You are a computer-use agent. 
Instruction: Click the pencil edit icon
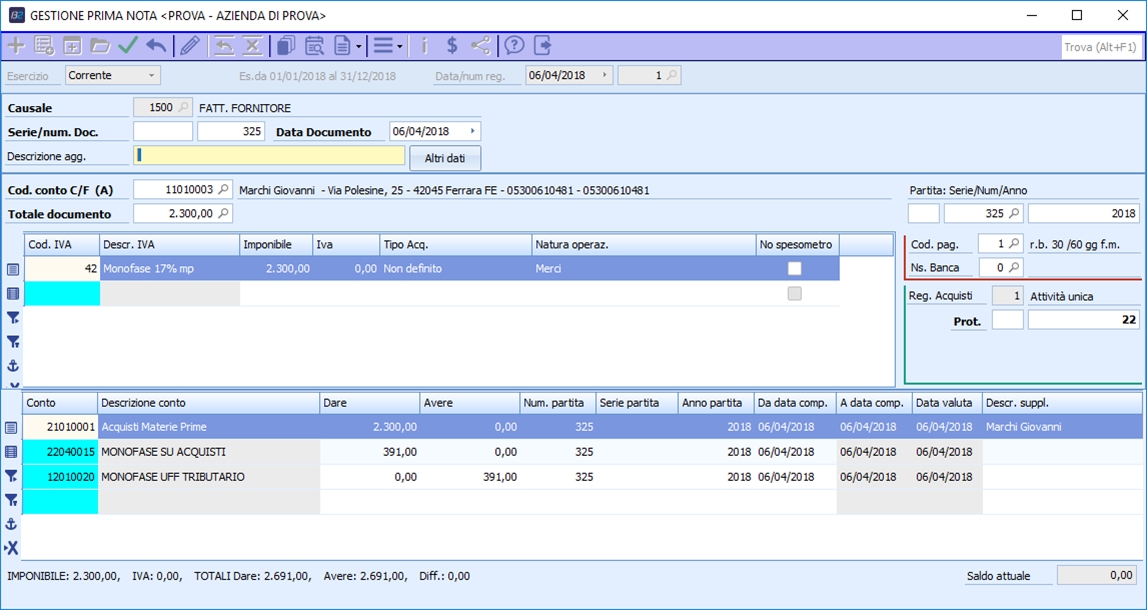pyautogui.click(x=189, y=45)
